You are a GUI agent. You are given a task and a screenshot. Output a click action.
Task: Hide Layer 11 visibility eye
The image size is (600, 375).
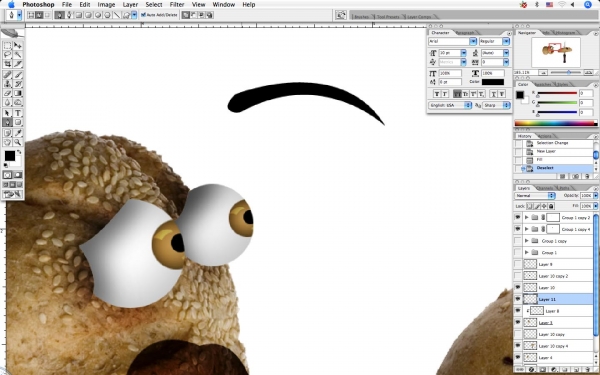click(x=518, y=299)
